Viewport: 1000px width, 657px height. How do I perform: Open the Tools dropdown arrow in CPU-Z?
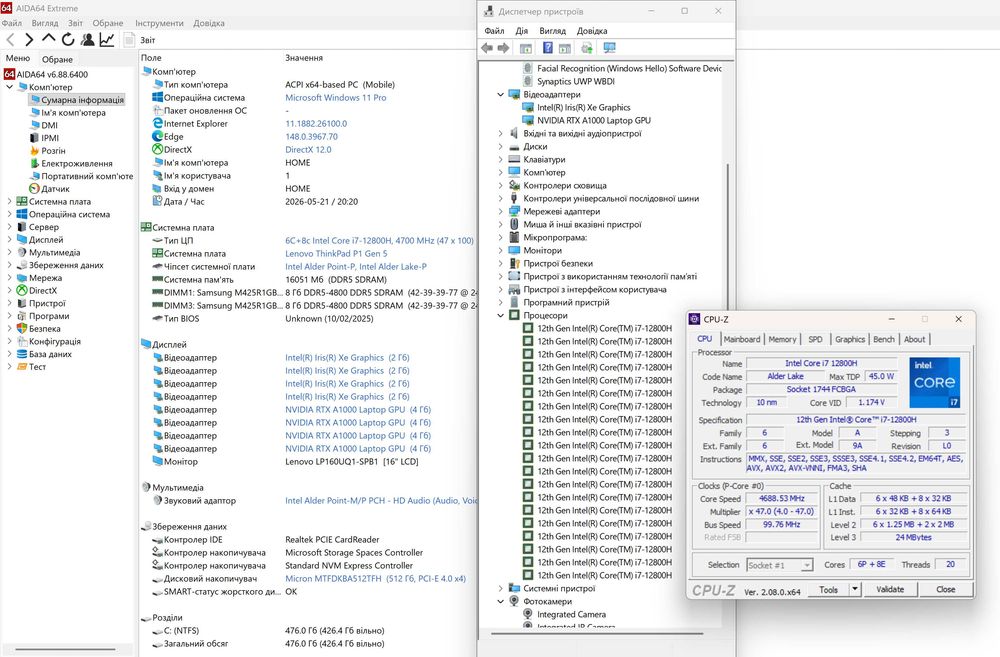point(855,589)
